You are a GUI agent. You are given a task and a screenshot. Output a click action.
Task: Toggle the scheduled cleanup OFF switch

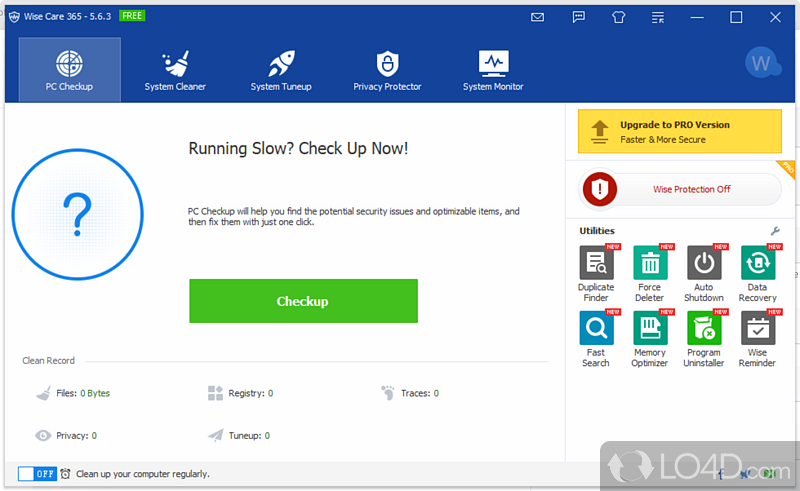[37, 474]
